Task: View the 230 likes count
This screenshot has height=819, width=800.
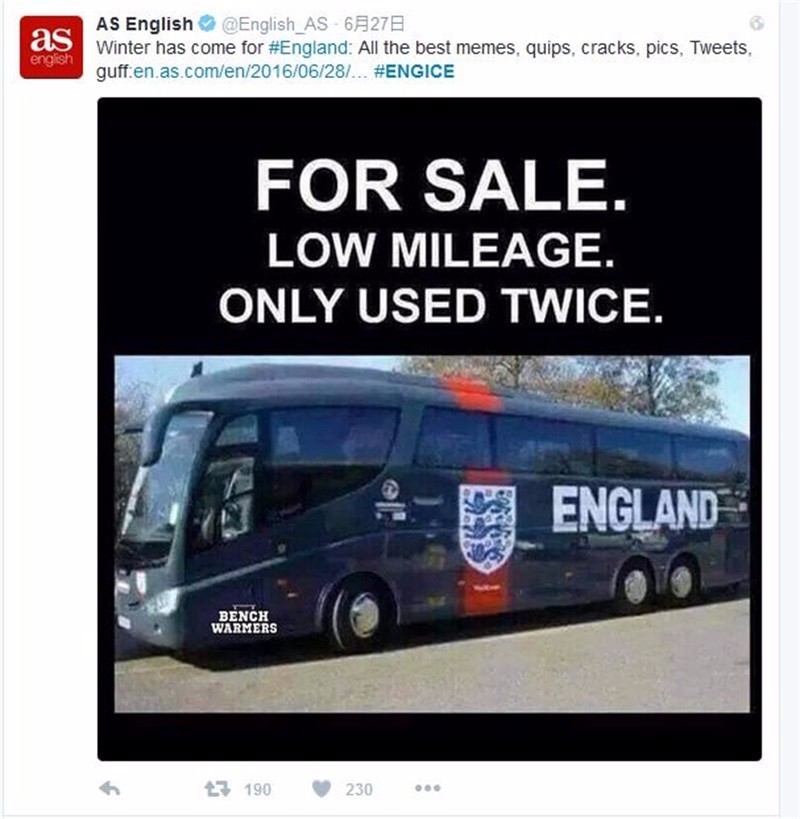Action: coord(359,789)
